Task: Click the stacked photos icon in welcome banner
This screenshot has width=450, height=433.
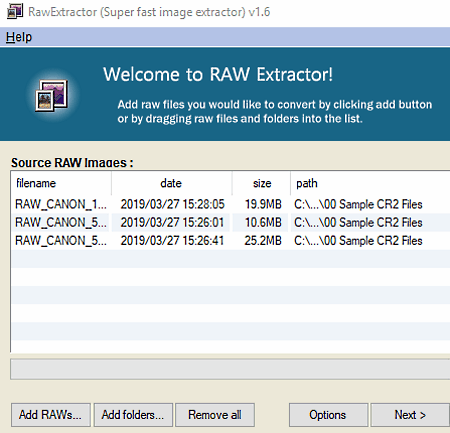Action: 52,95
